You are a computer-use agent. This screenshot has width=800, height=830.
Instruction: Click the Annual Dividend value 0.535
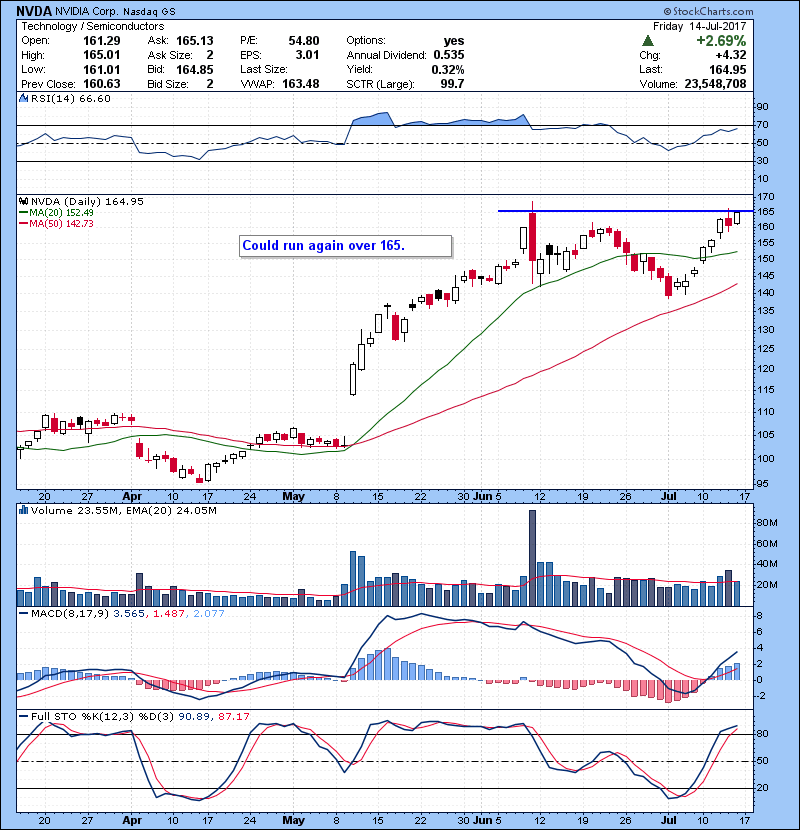448,55
